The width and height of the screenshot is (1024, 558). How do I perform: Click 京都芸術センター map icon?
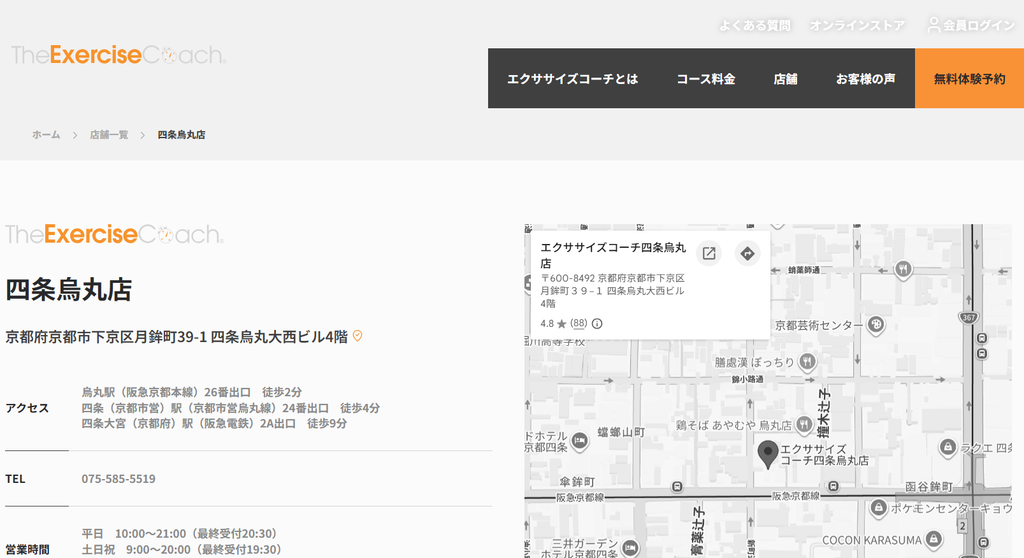pyautogui.click(x=876, y=325)
